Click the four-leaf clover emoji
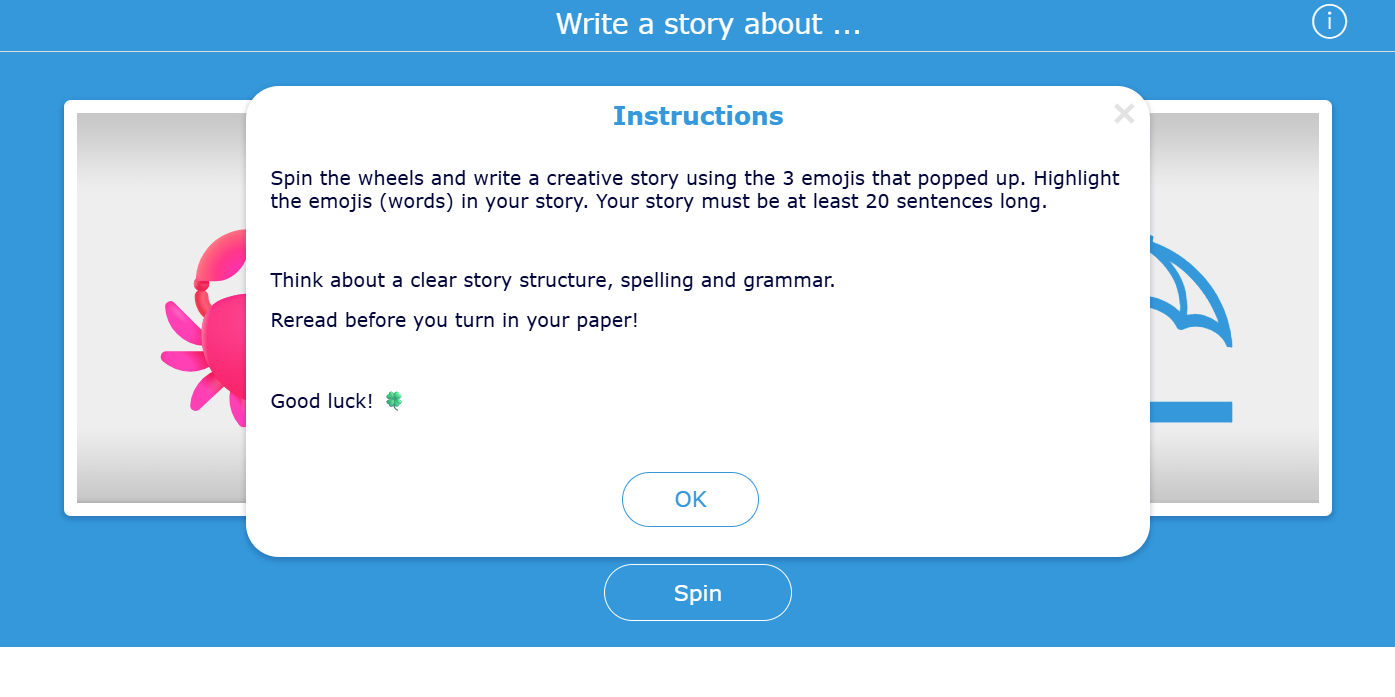Image resolution: width=1395 pixels, height=697 pixels. [394, 401]
